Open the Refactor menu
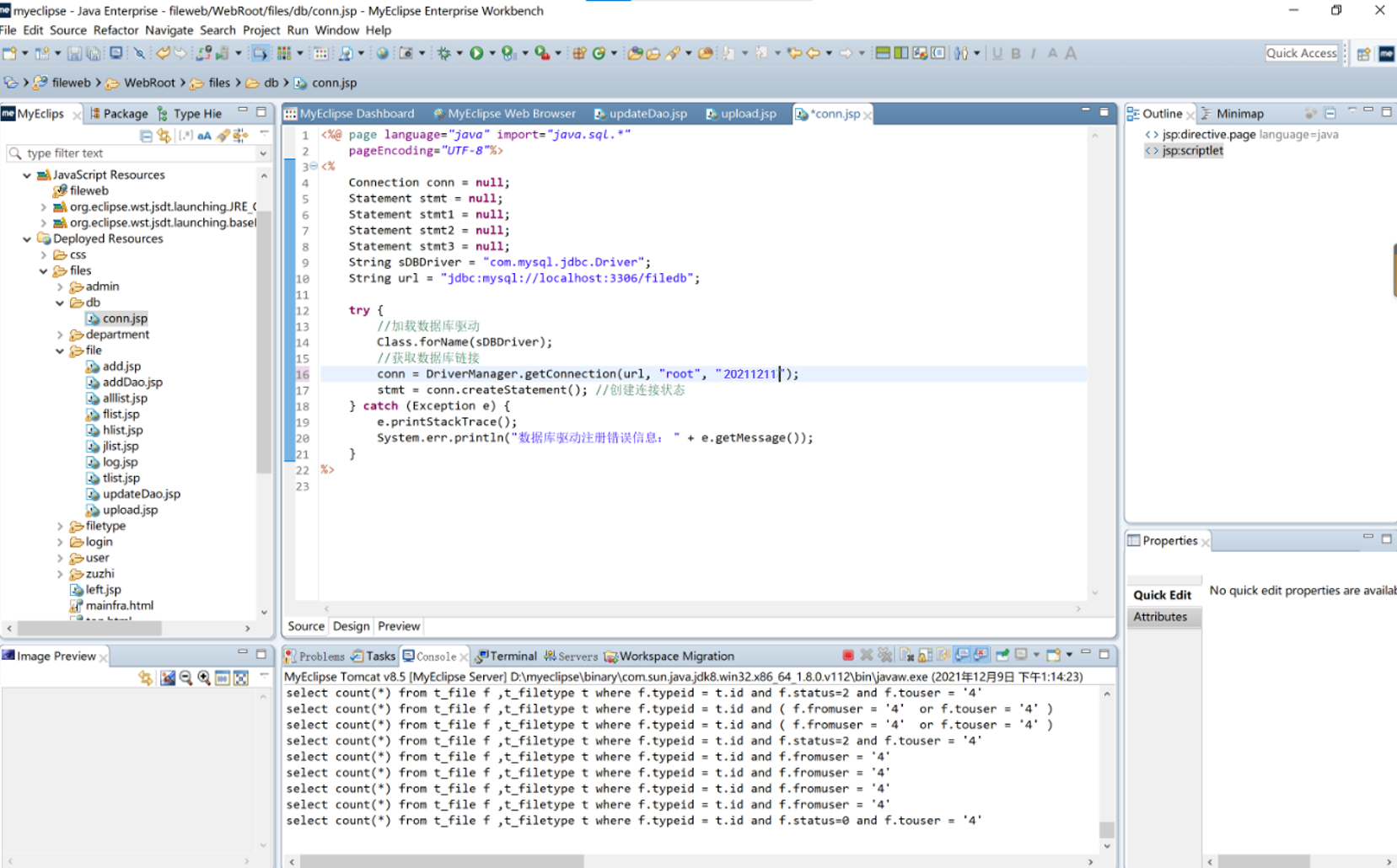The height and width of the screenshot is (868, 1397). (116, 30)
